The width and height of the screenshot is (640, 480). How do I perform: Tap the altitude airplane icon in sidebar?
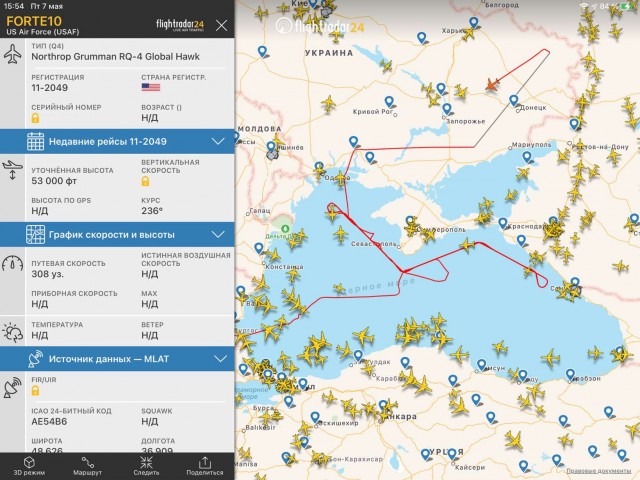pyautogui.click(x=12, y=170)
